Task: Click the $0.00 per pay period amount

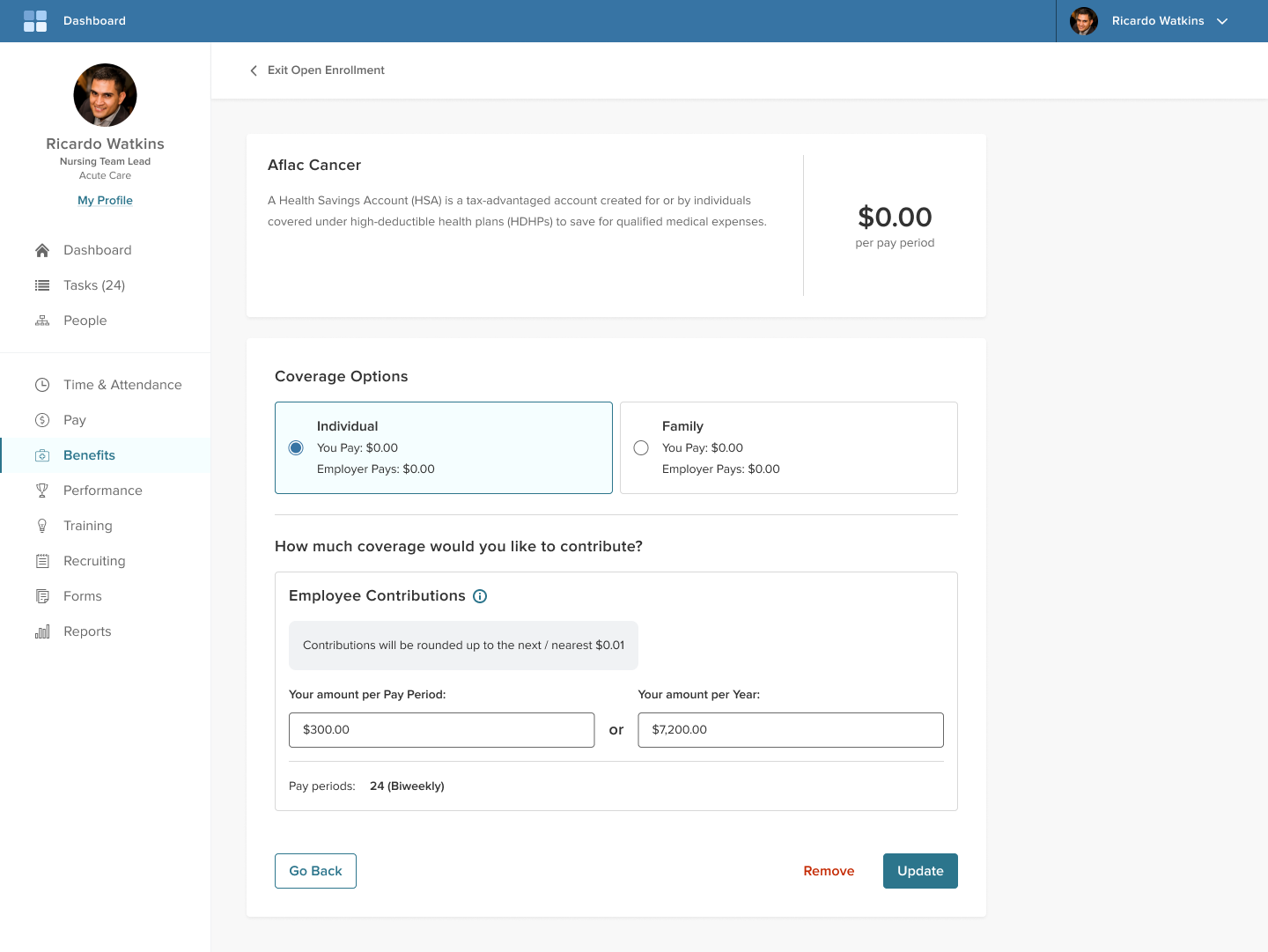Action: coord(895,218)
